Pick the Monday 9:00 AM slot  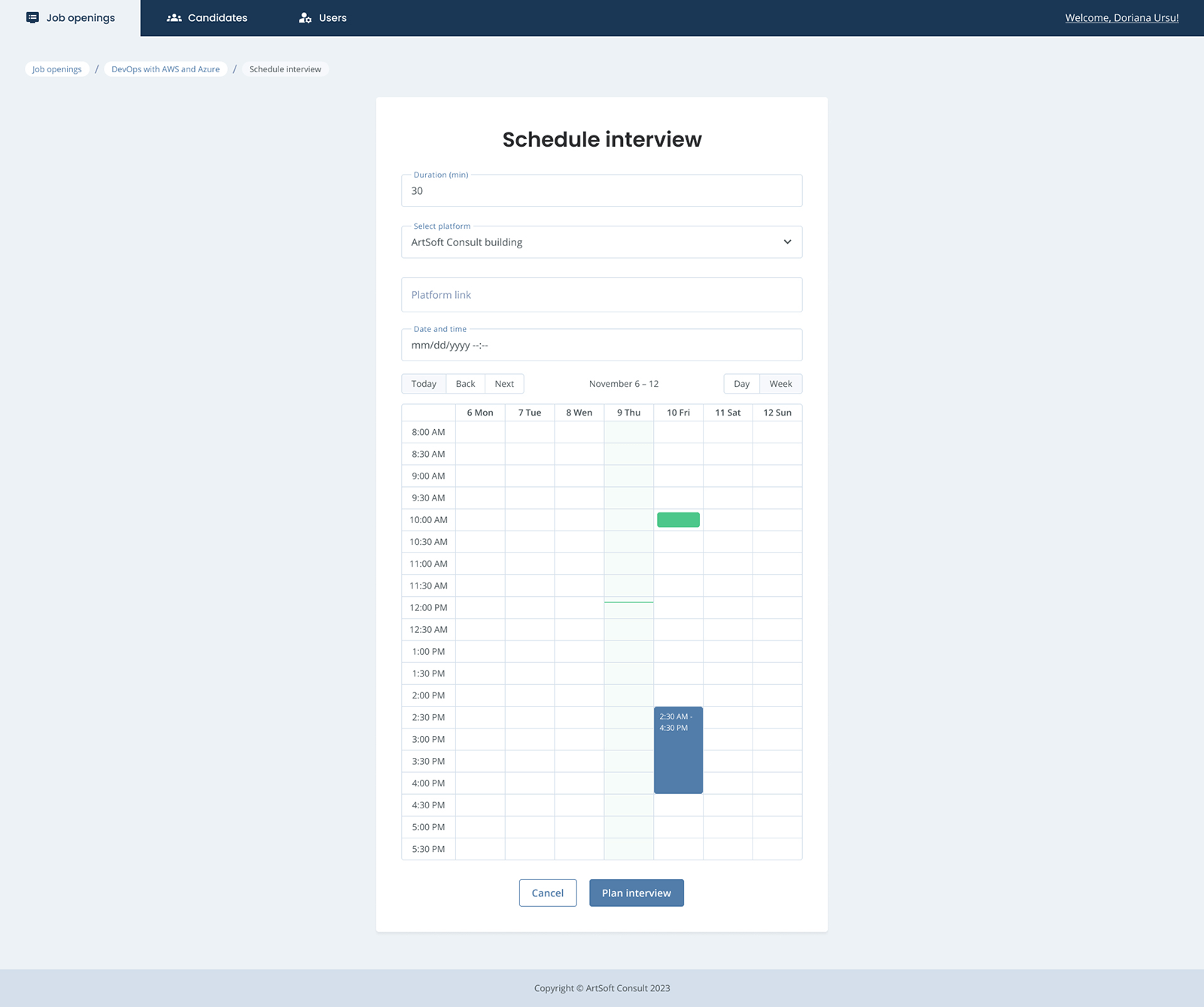pos(480,476)
